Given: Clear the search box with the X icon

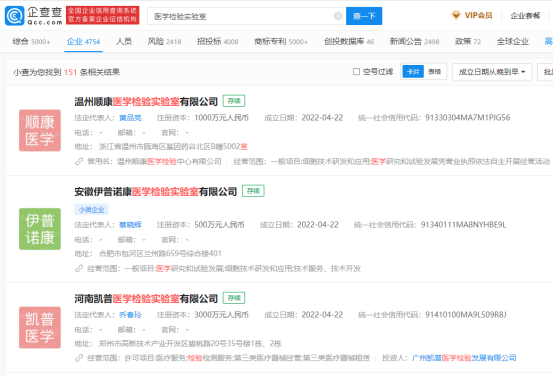Looking at the screenshot, I should 338,16.
